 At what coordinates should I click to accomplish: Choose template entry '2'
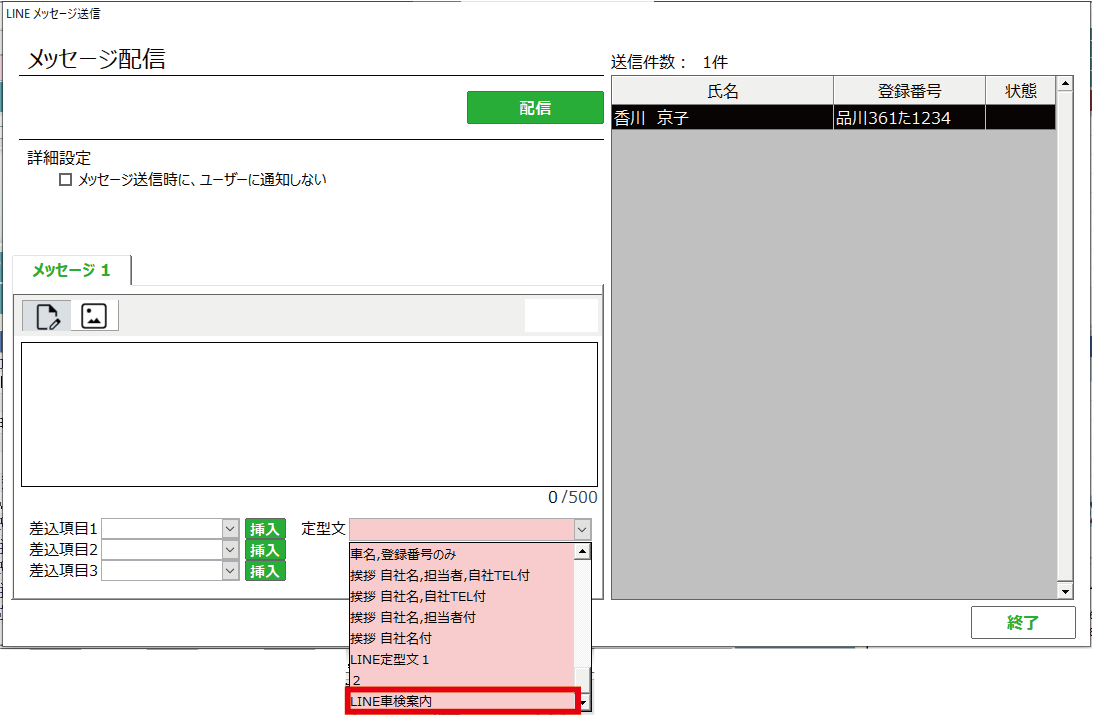point(461,680)
